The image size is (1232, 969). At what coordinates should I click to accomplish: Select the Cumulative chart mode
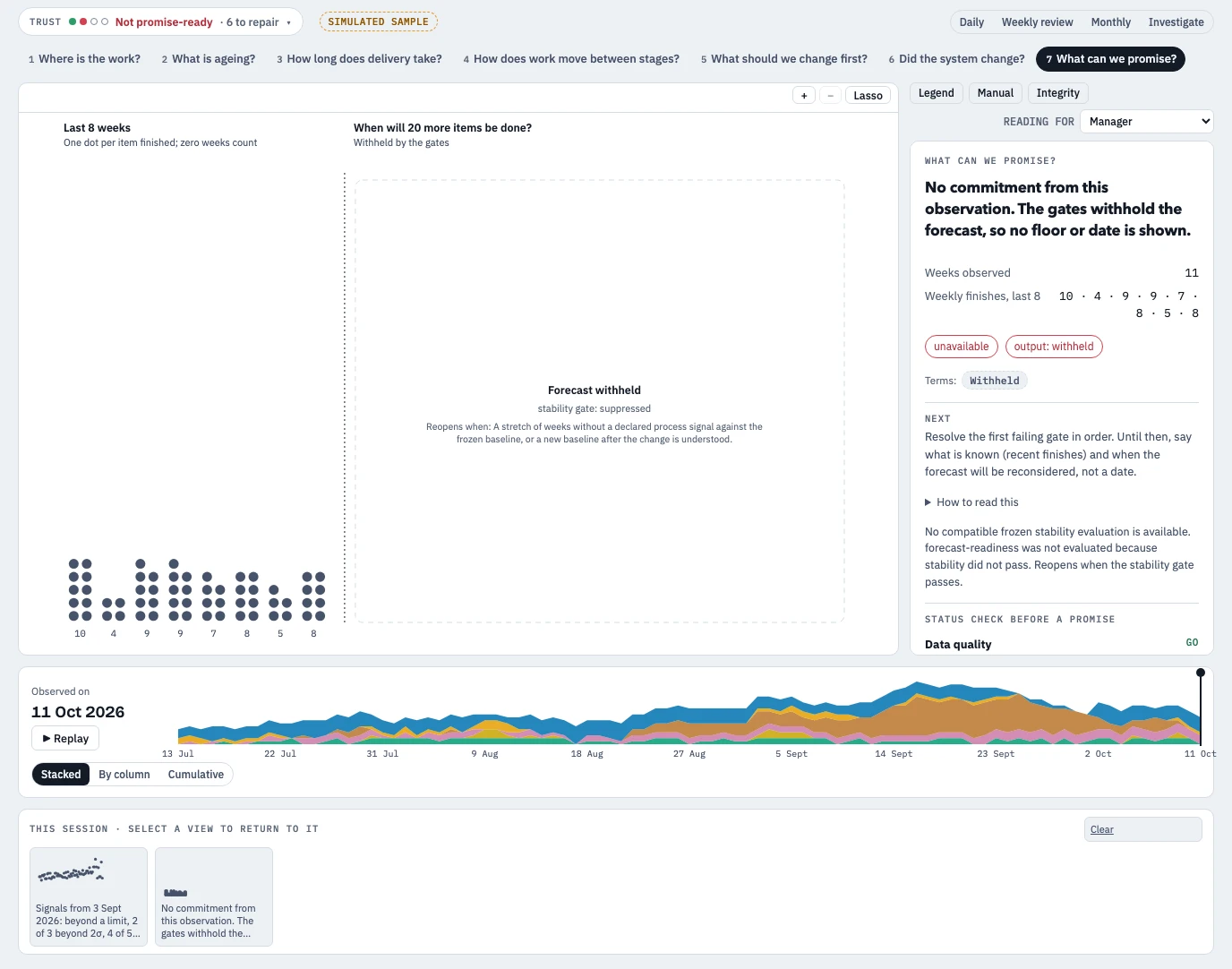[x=196, y=775]
